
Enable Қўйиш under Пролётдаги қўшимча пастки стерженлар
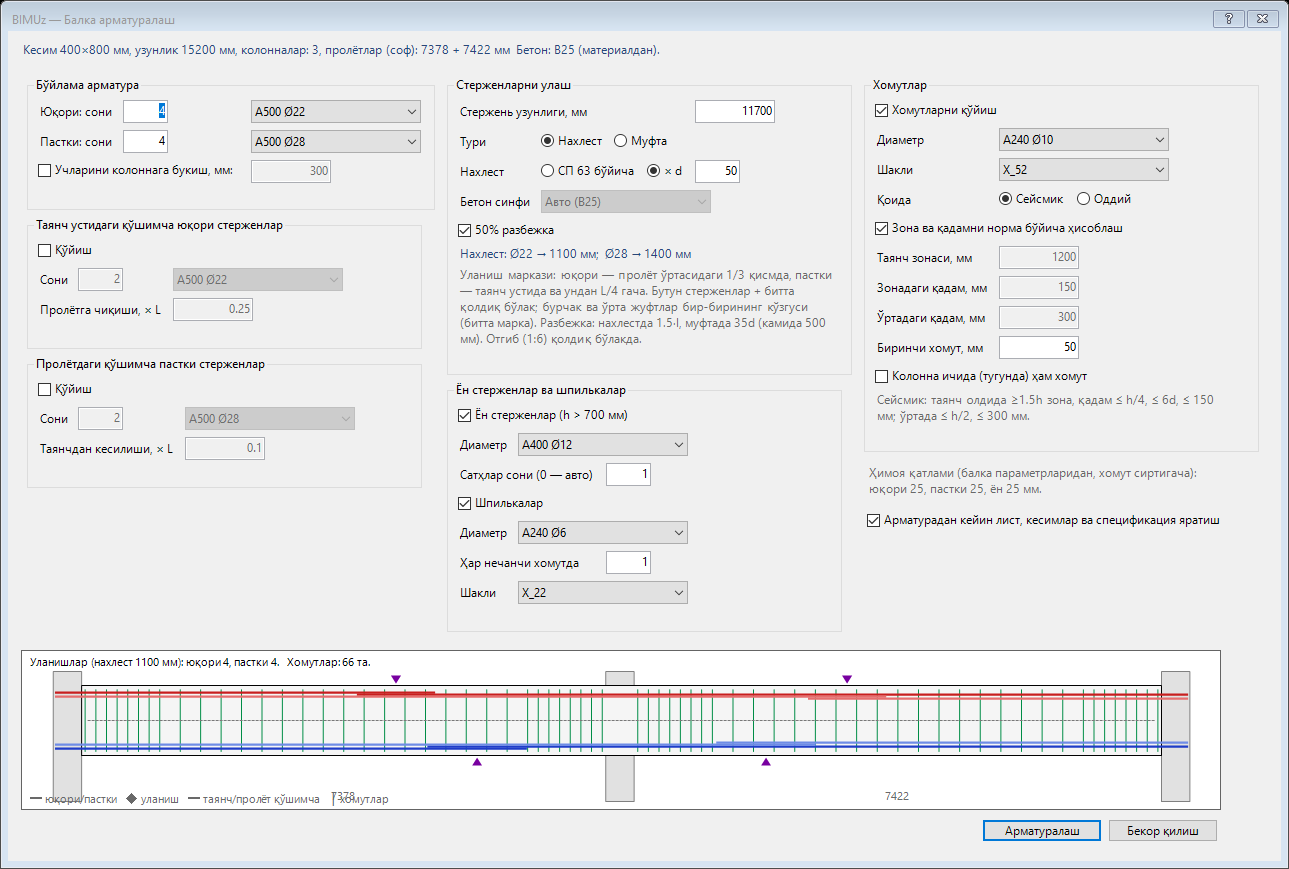click(x=44, y=389)
